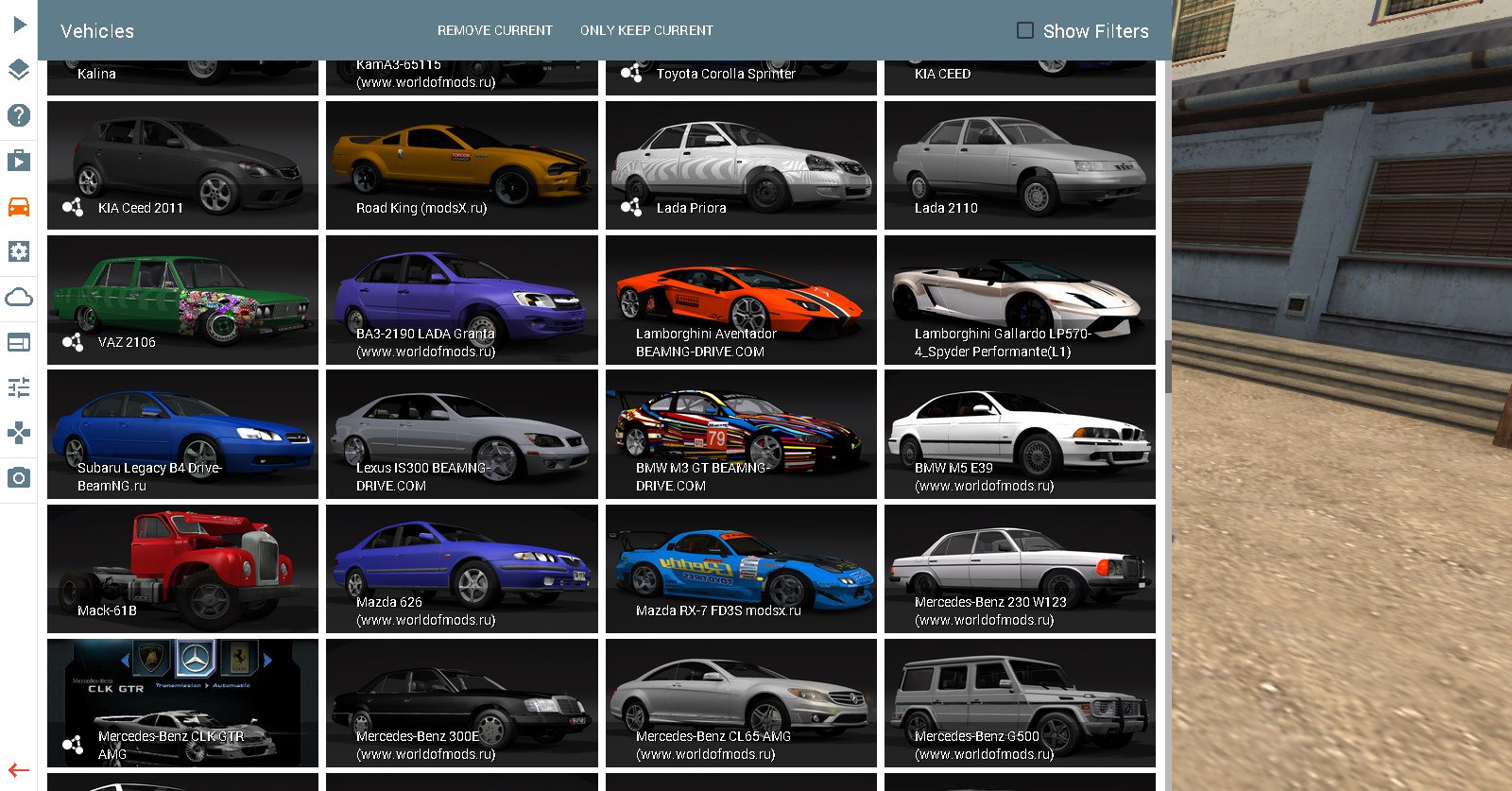Click the play icon in the sidebar
1512x791 pixels.
(x=19, y=25)
